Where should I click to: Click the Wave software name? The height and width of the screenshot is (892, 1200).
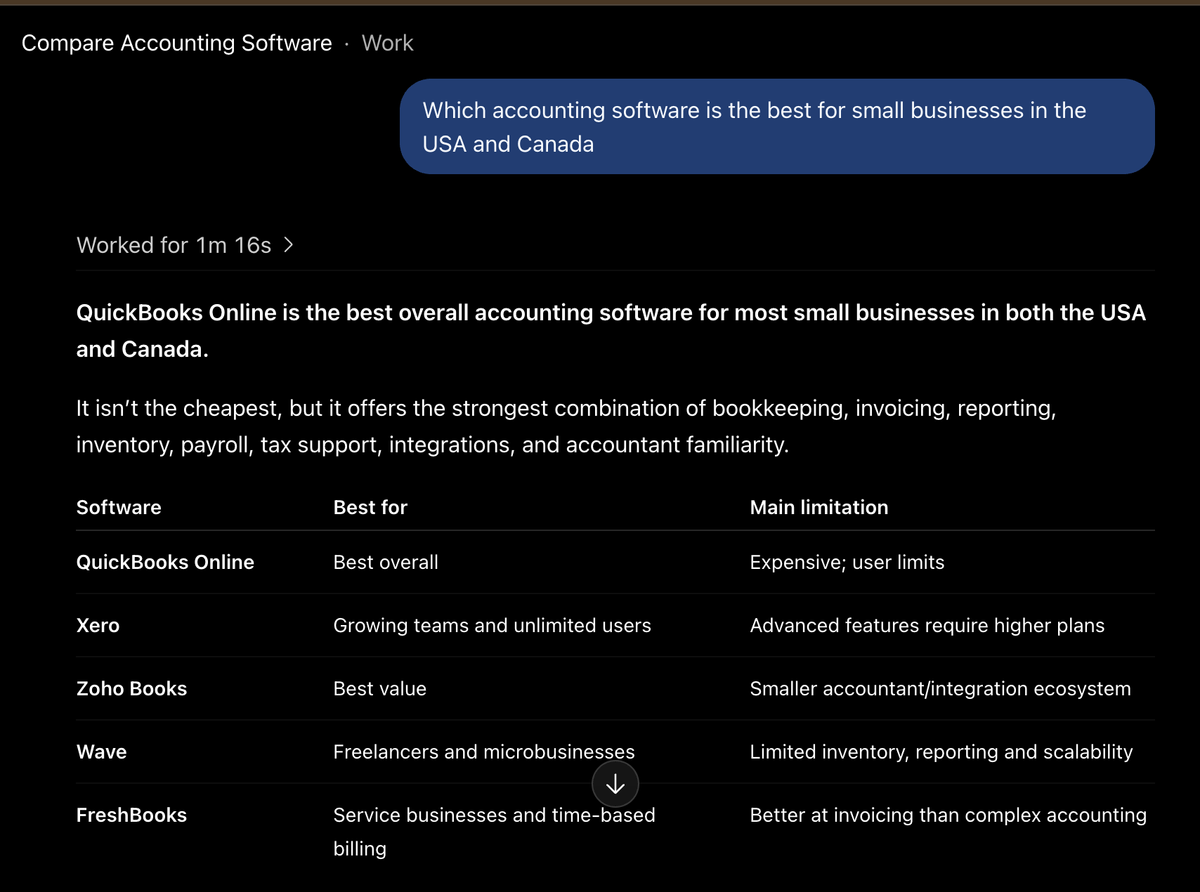102,751
